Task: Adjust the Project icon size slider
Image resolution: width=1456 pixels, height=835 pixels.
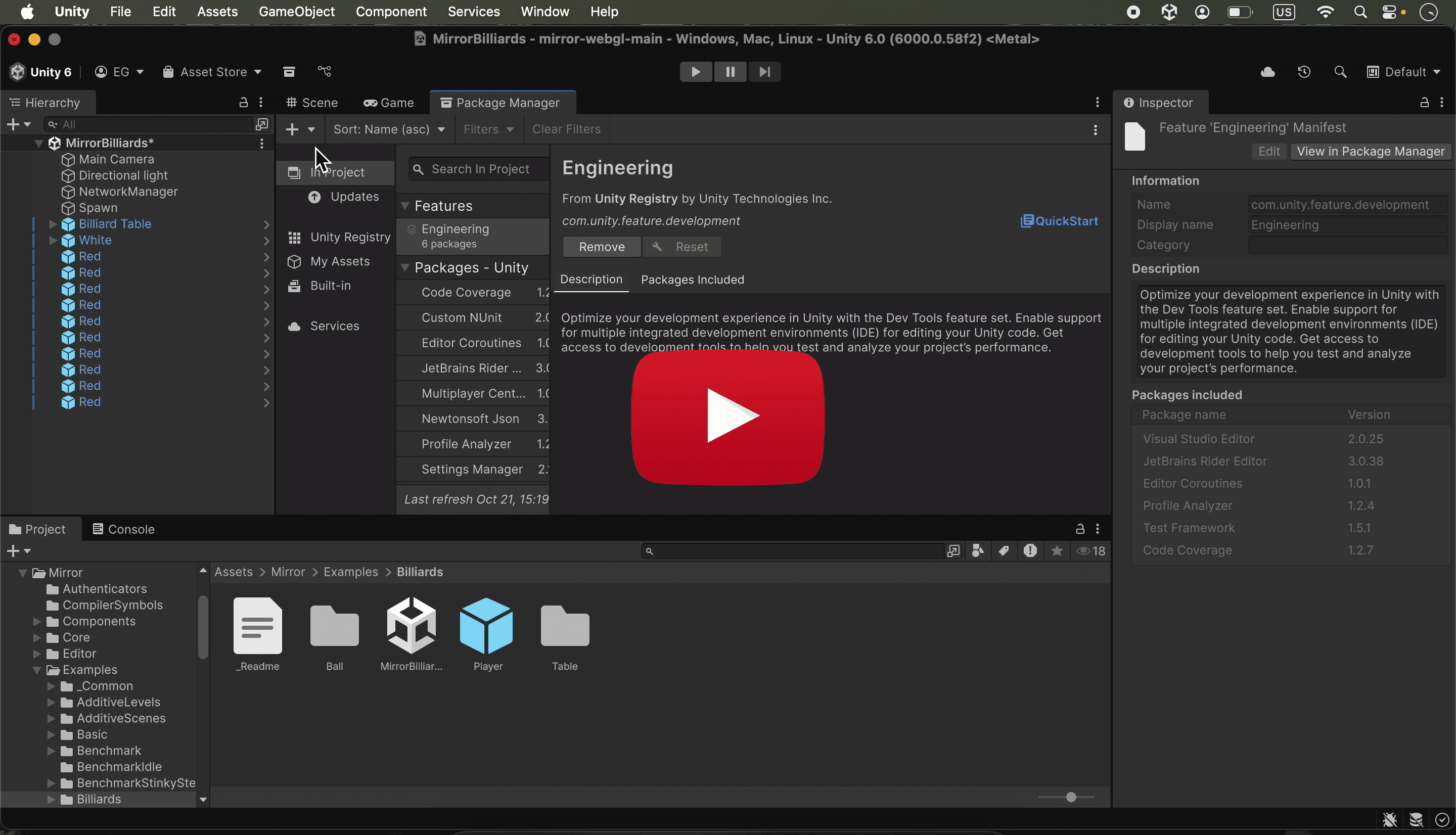Action: 1070,797
